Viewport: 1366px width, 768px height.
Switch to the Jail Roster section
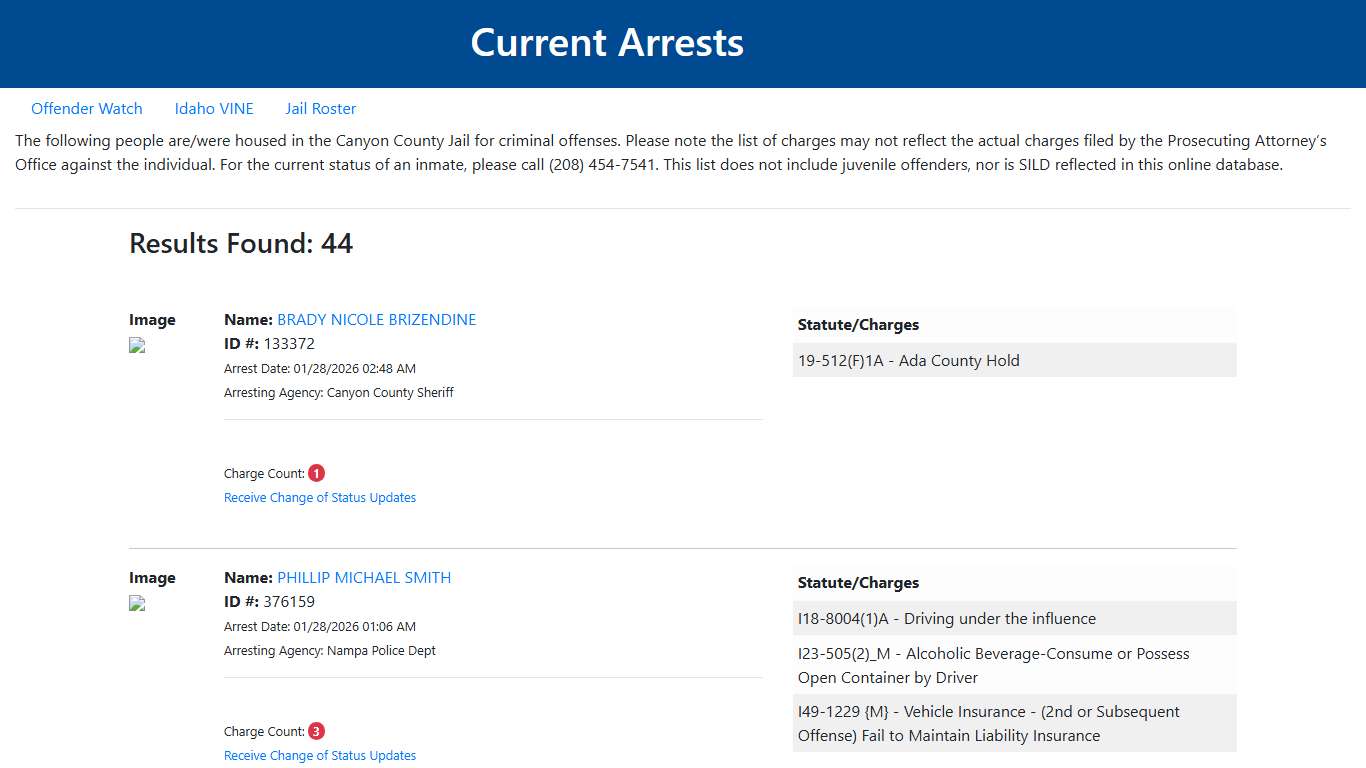320,108
